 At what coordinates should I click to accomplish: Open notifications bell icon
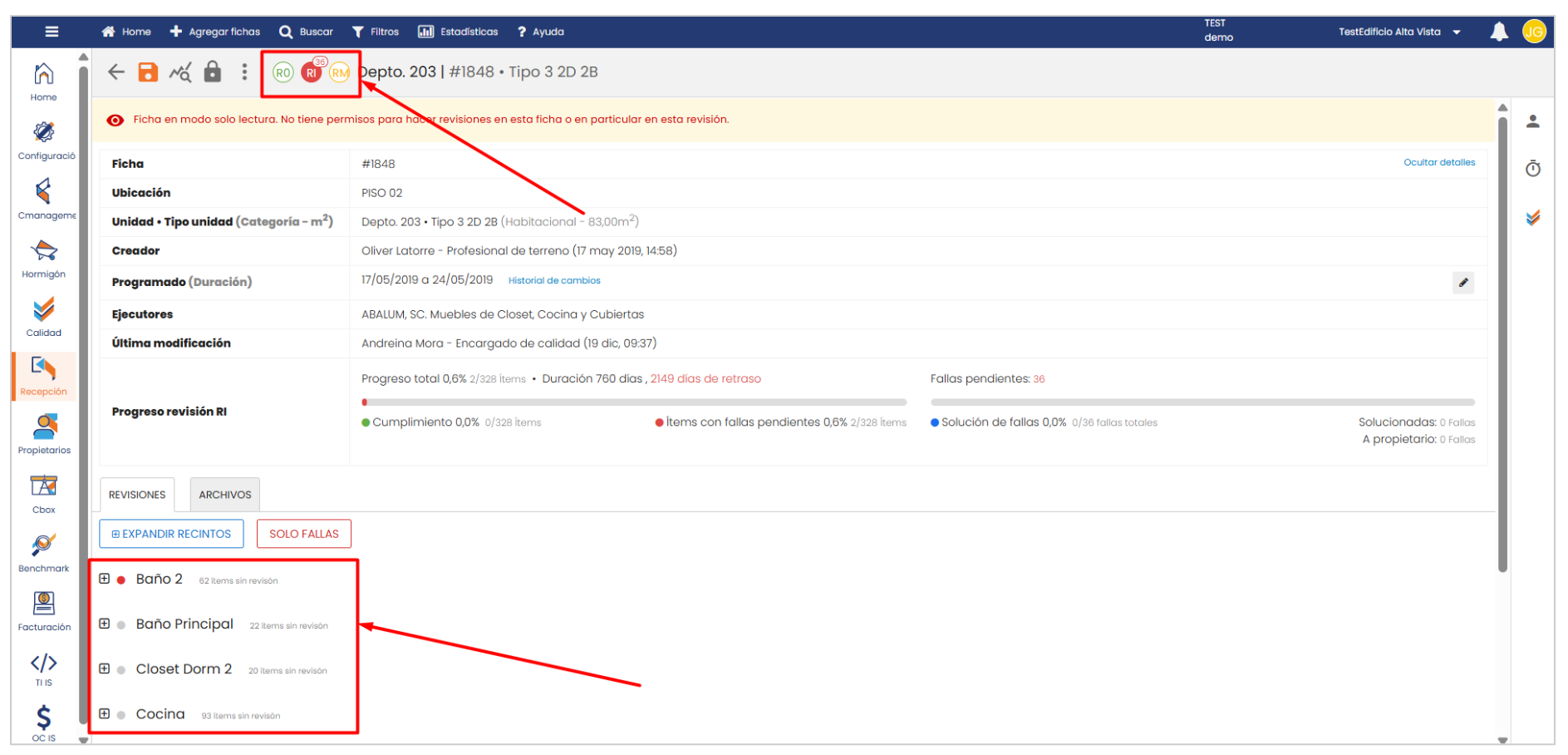(1499, 32)
